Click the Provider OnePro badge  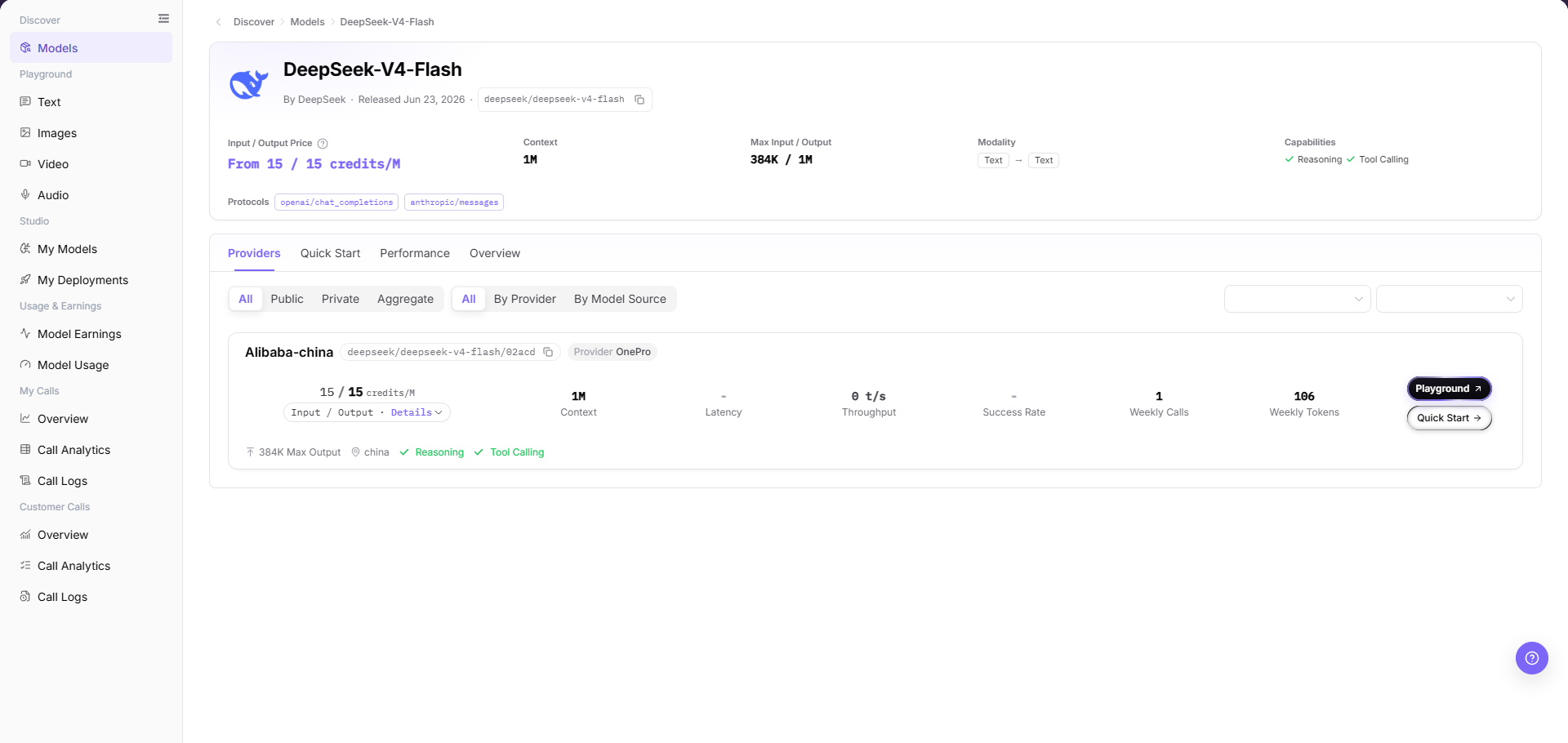(612, 352)
